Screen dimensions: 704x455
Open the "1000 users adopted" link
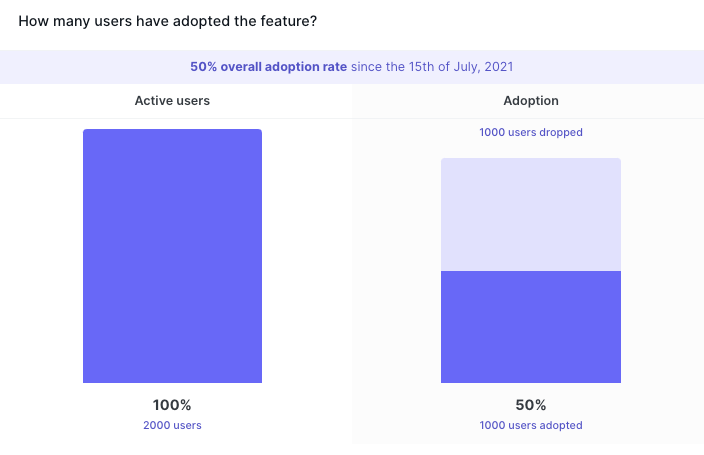tap(531, 425)
